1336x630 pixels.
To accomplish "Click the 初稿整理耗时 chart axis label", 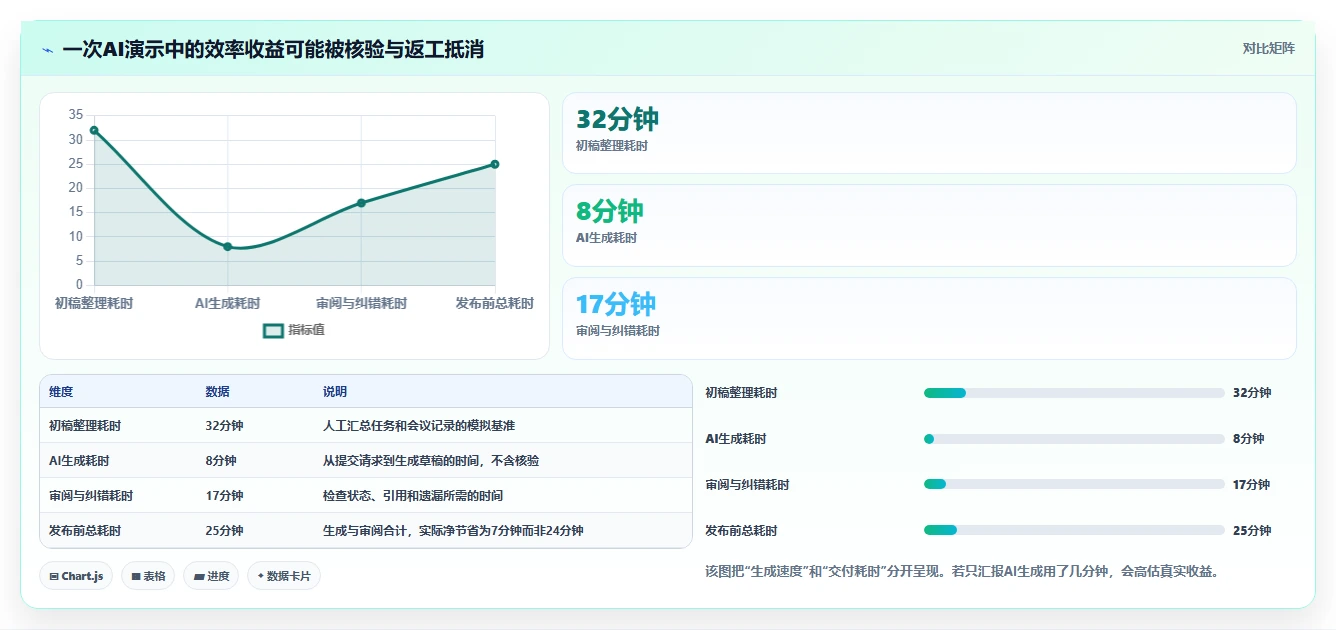I will (x=94, y=303).
